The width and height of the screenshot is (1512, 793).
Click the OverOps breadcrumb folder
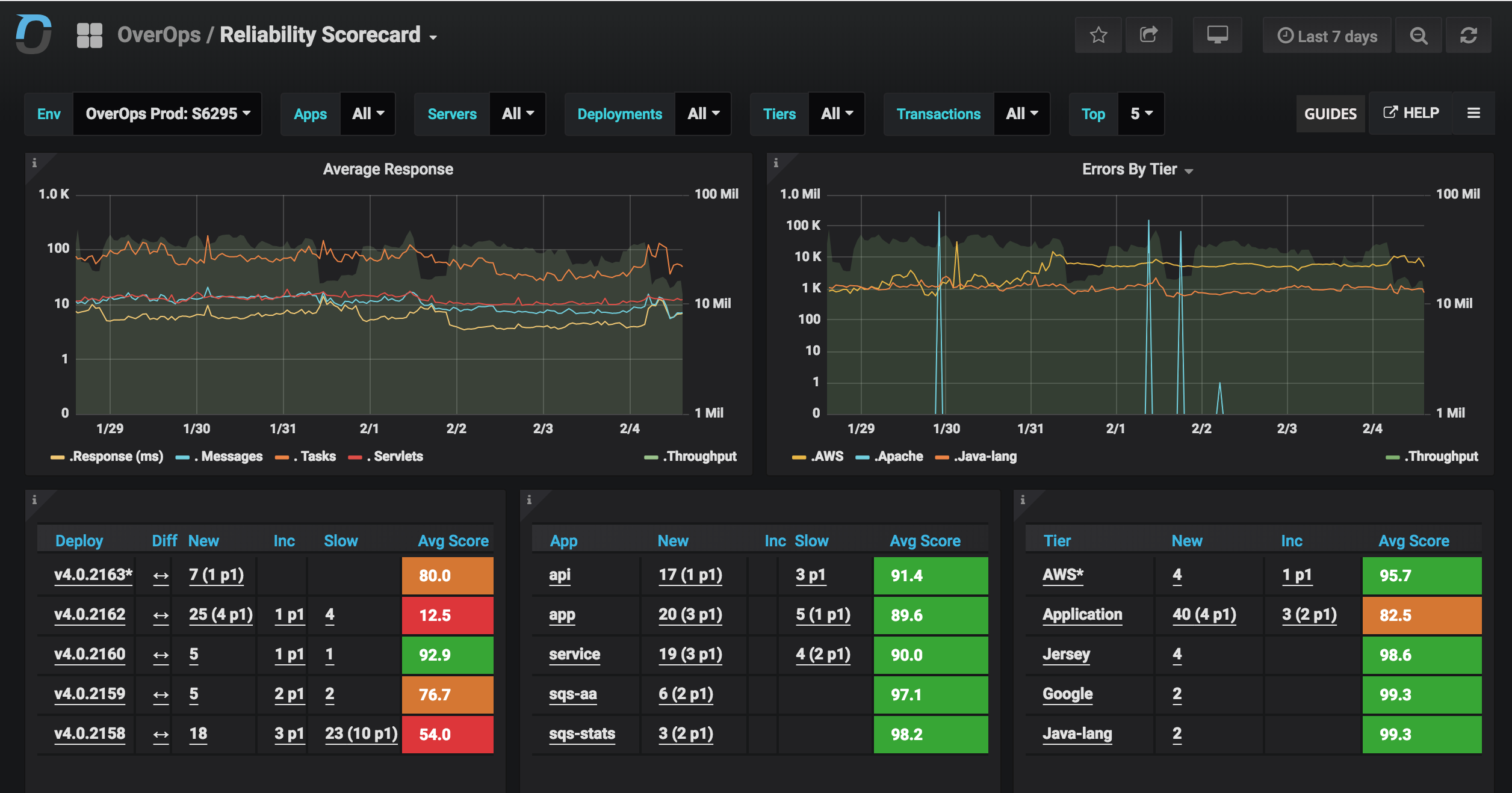point(159,35)
